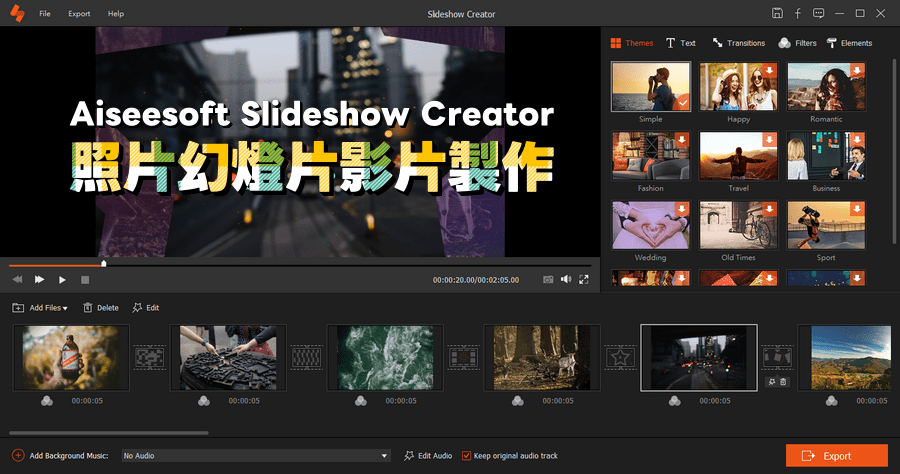
Task: Select the Travel theme thumbnail
Action: point(738,156)
